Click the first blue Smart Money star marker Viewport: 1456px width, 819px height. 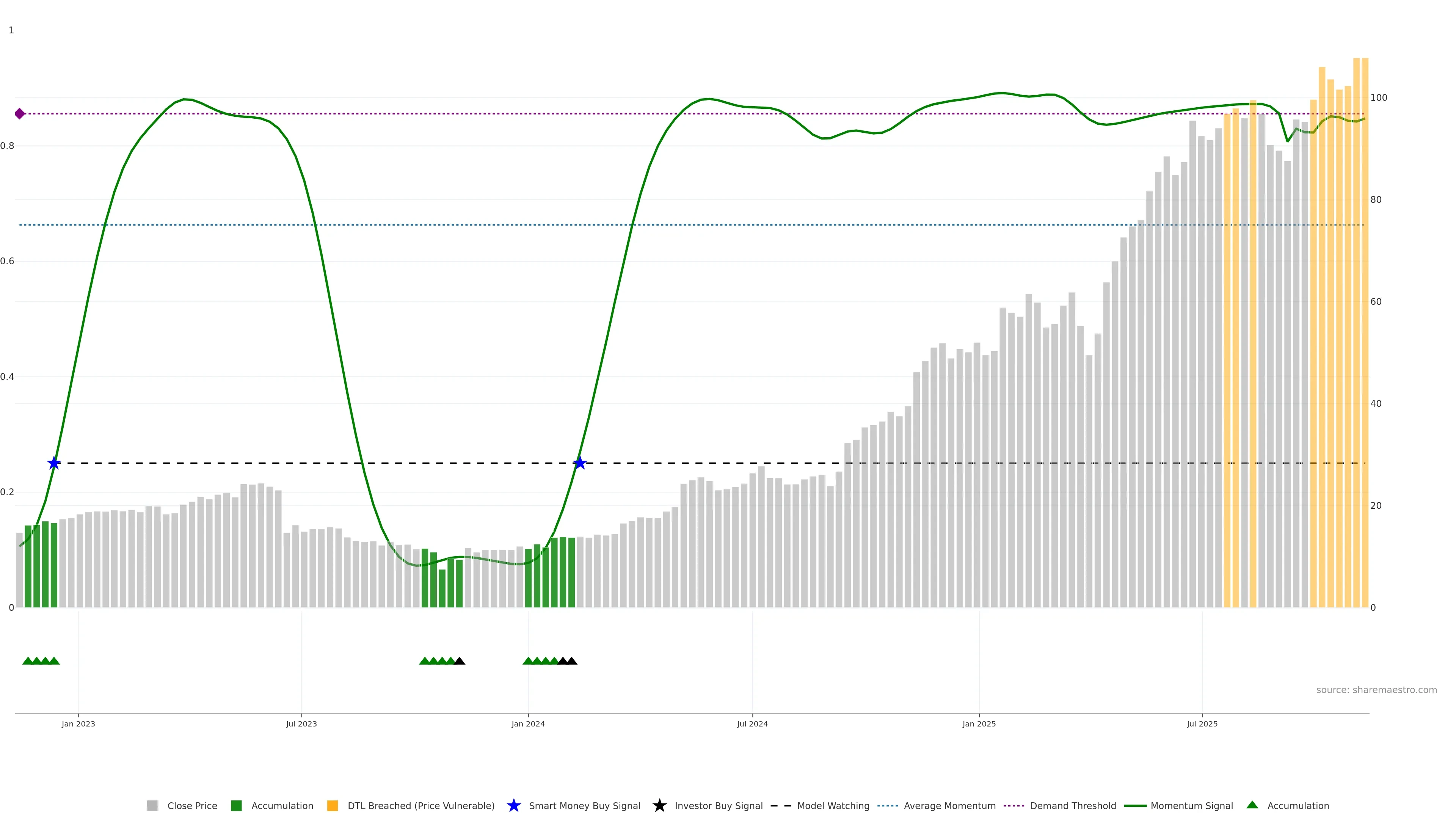[54, 463]
